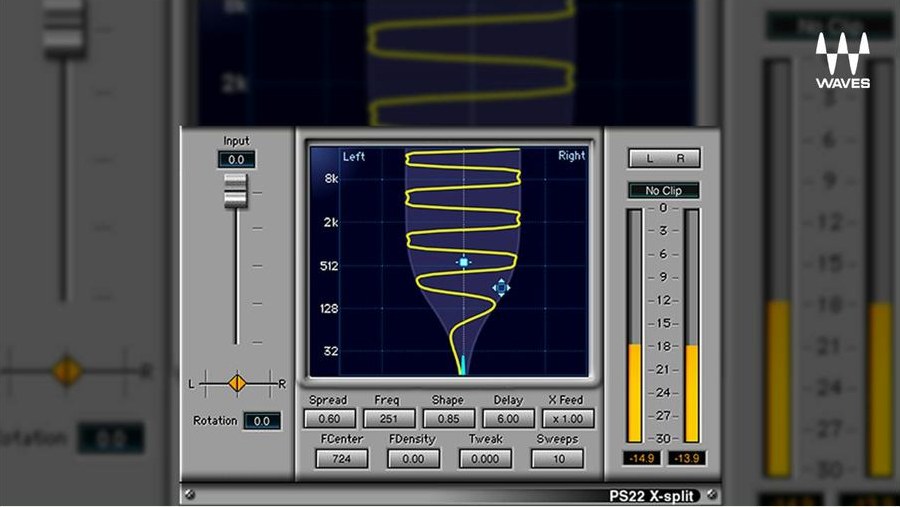The height and width of the screenshot is (507, 900).
Task: Click the Sweeps parameter label
Action: [x=557, y=439]
